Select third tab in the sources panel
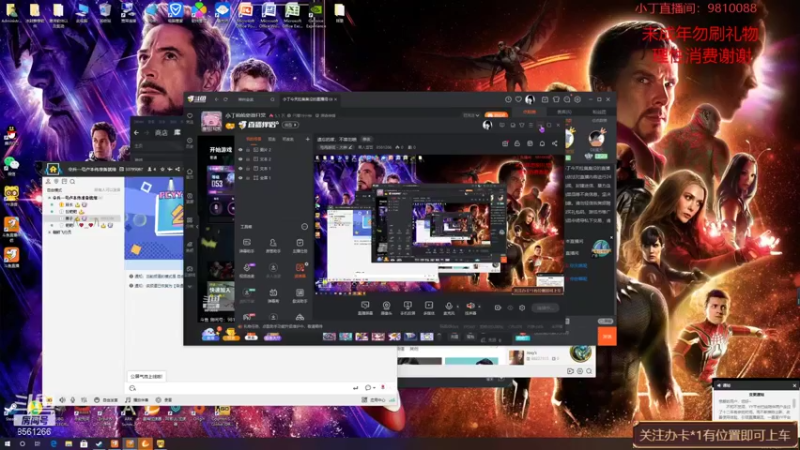800x450 pixels. pyautogui.click(x=288, y=139)
